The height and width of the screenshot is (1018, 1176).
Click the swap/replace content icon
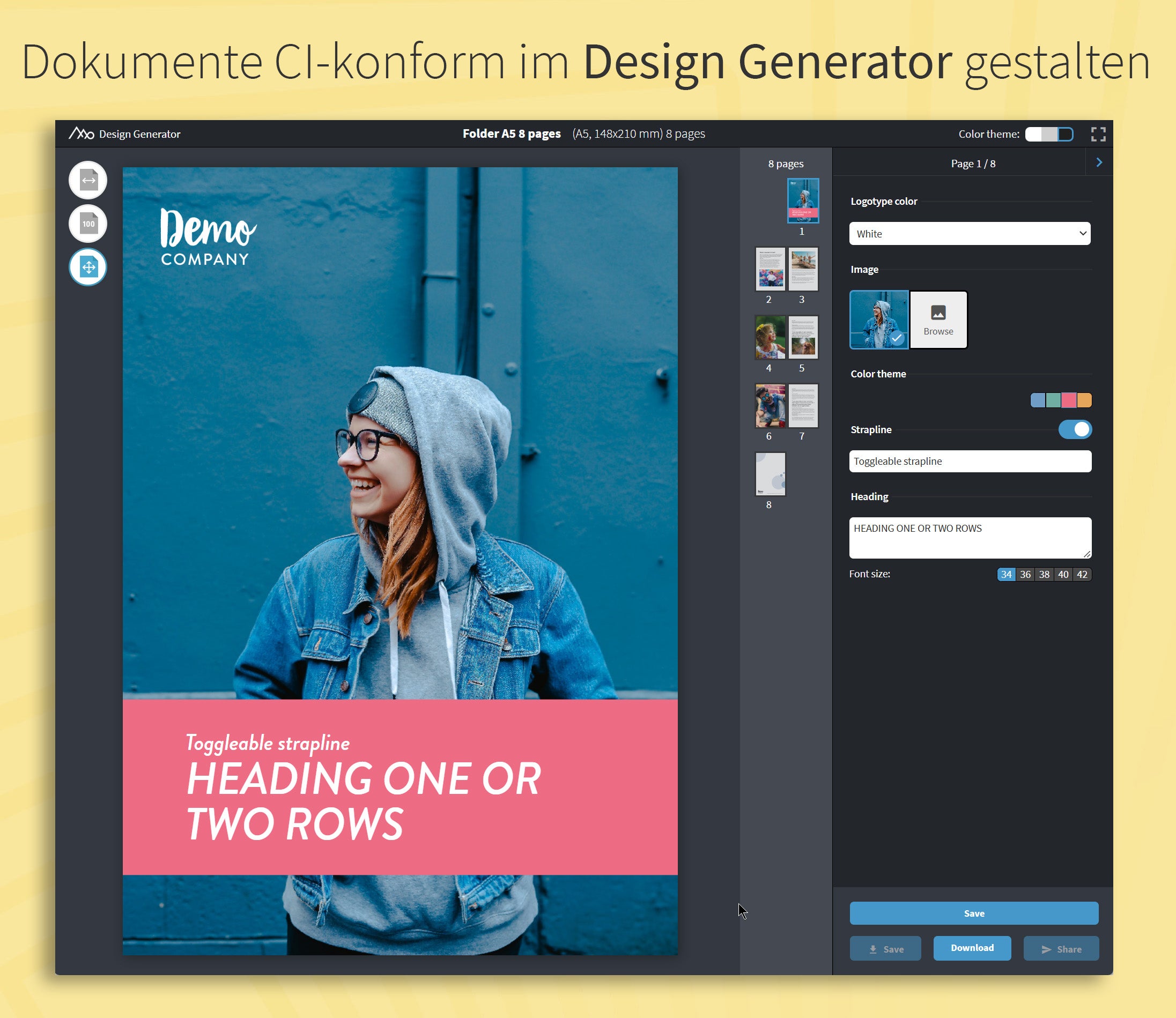[88, 182]
